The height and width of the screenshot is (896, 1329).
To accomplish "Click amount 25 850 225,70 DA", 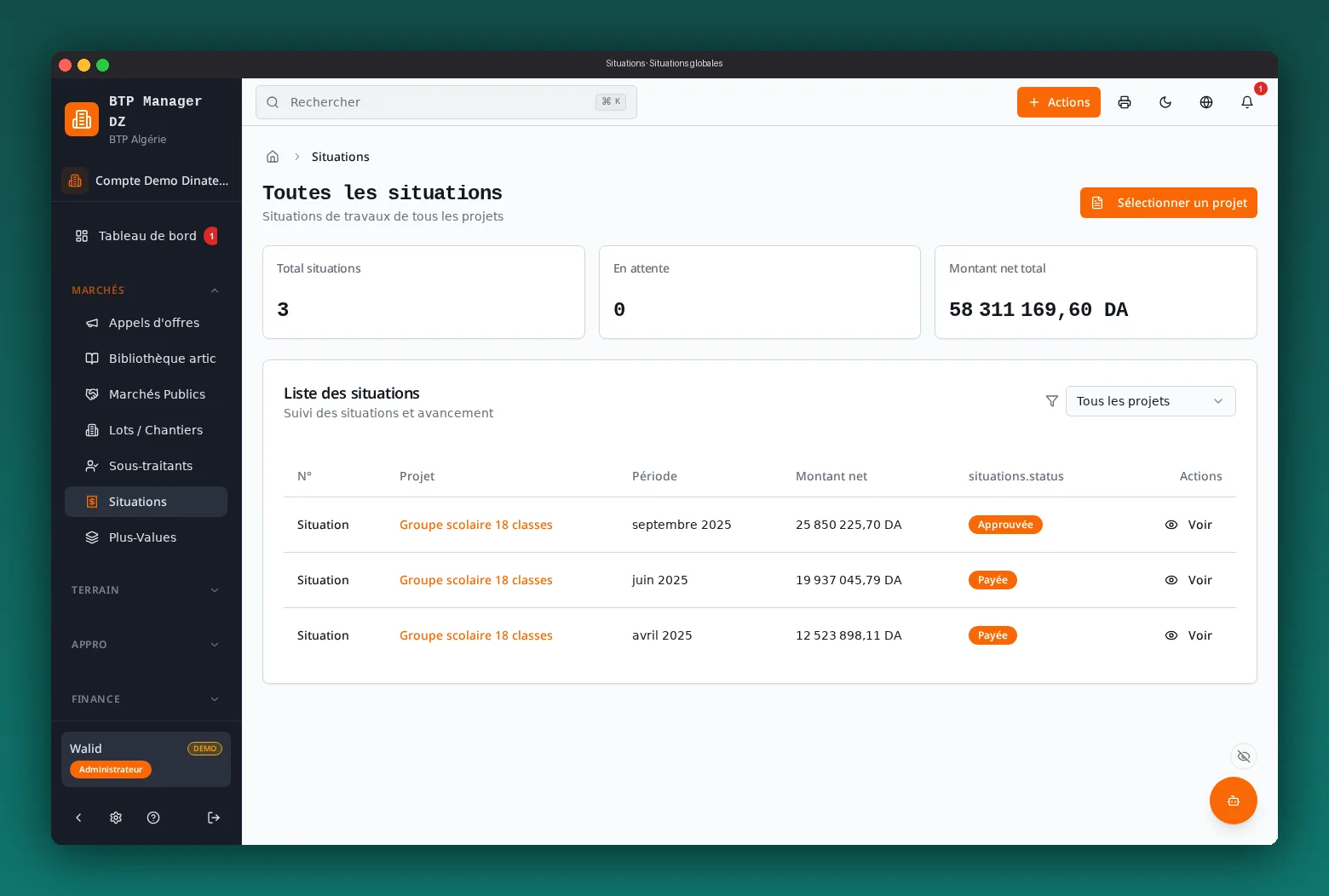I will click(849, 525).
